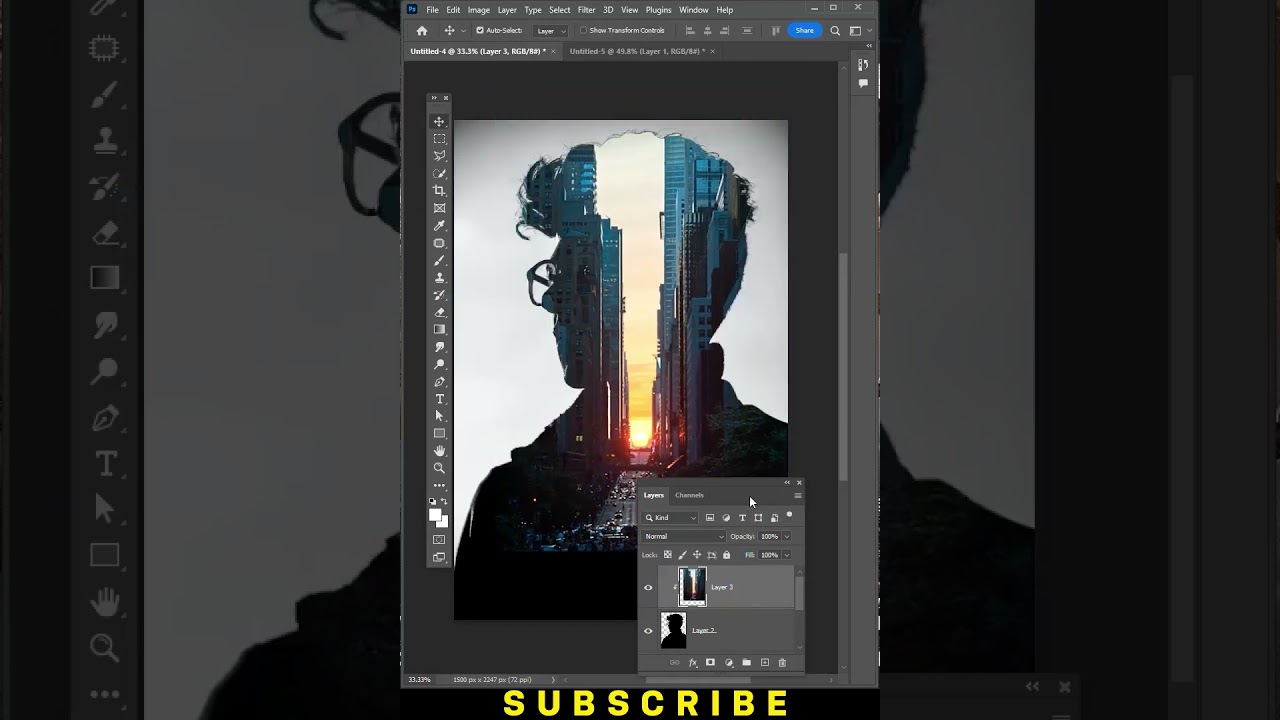The image size is (1280, 720).
Task: Toggle Lock All padlock
Action: [726, 555]
